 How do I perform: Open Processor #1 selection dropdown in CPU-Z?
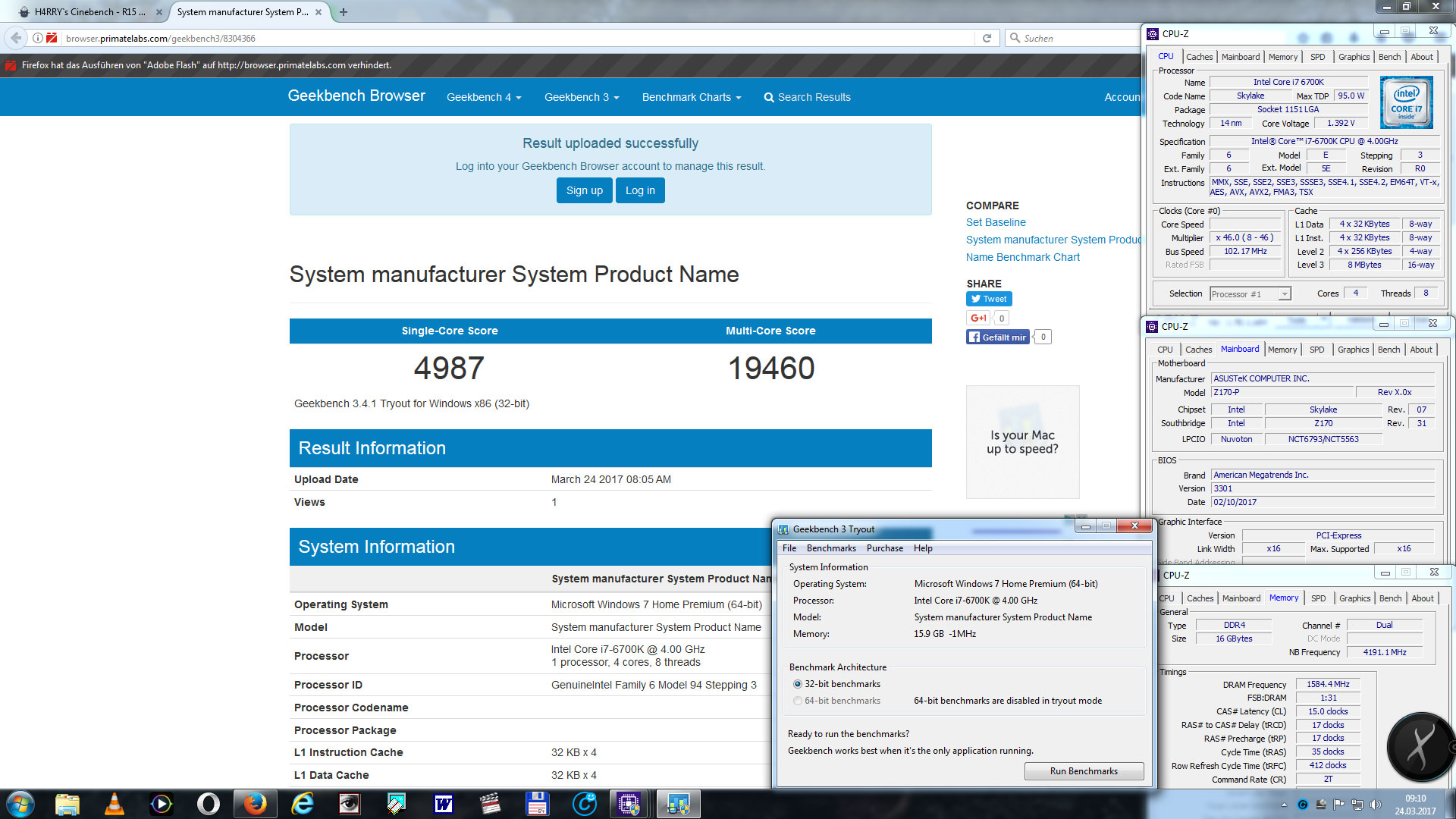(1250, 294)
